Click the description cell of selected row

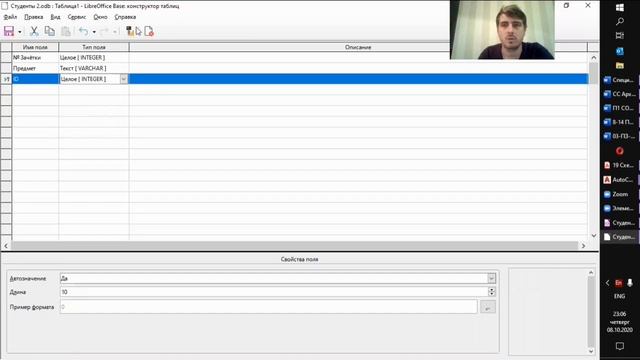[x=358, y=79]
